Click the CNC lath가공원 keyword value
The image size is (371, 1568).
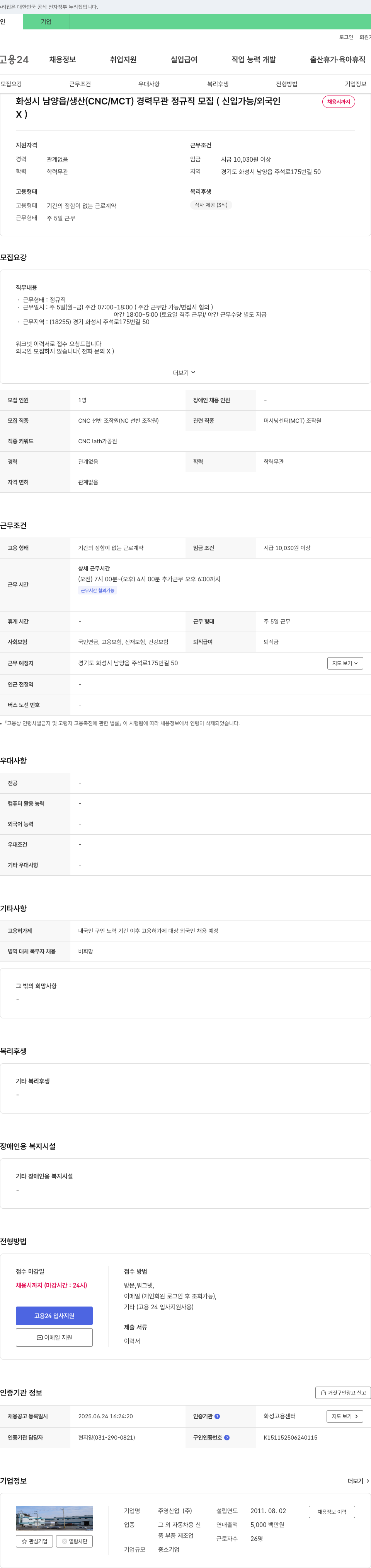click(97, 441)
